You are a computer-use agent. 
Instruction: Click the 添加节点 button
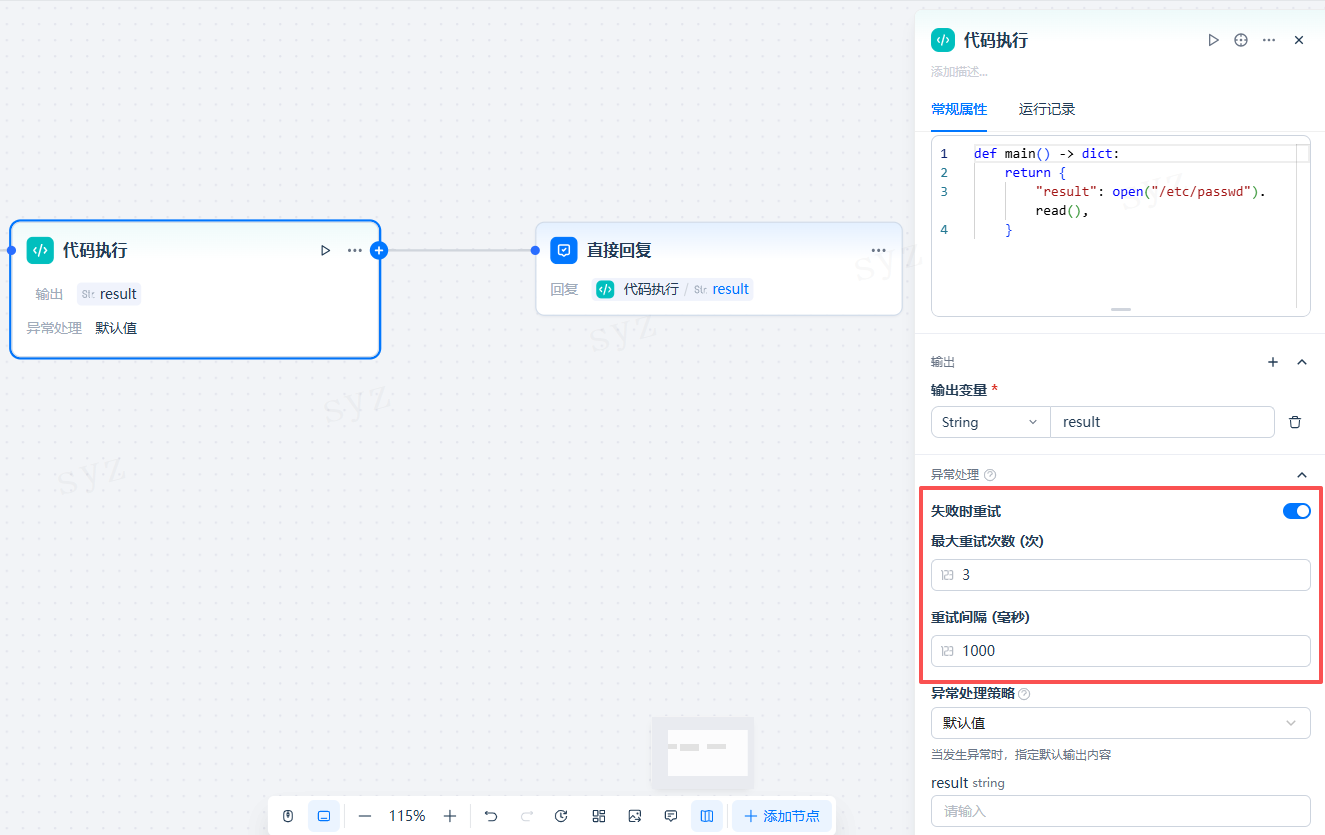pyautogui.click(x=782, y=816)
